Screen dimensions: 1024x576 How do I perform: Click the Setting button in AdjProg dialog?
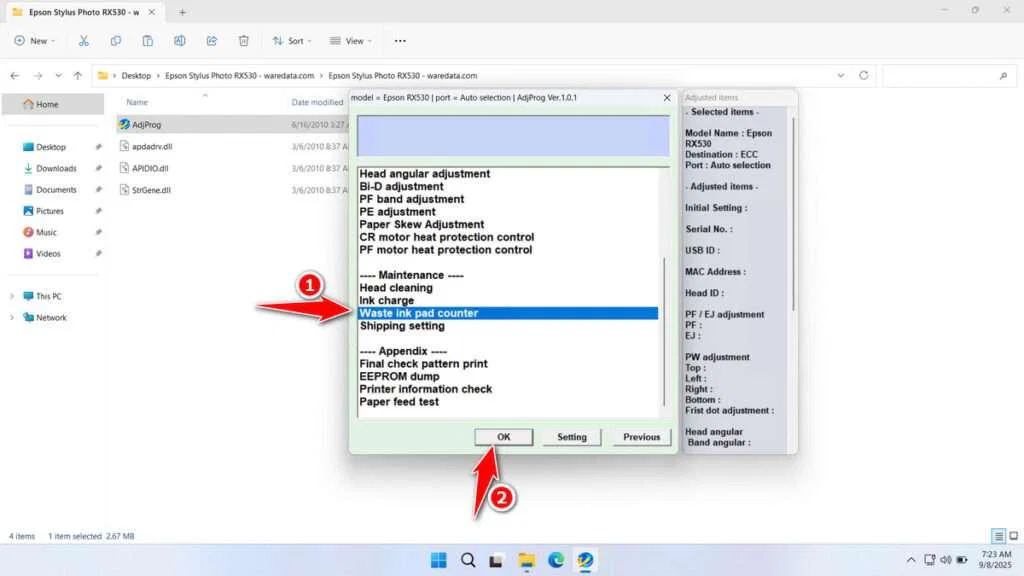point(571,437)
